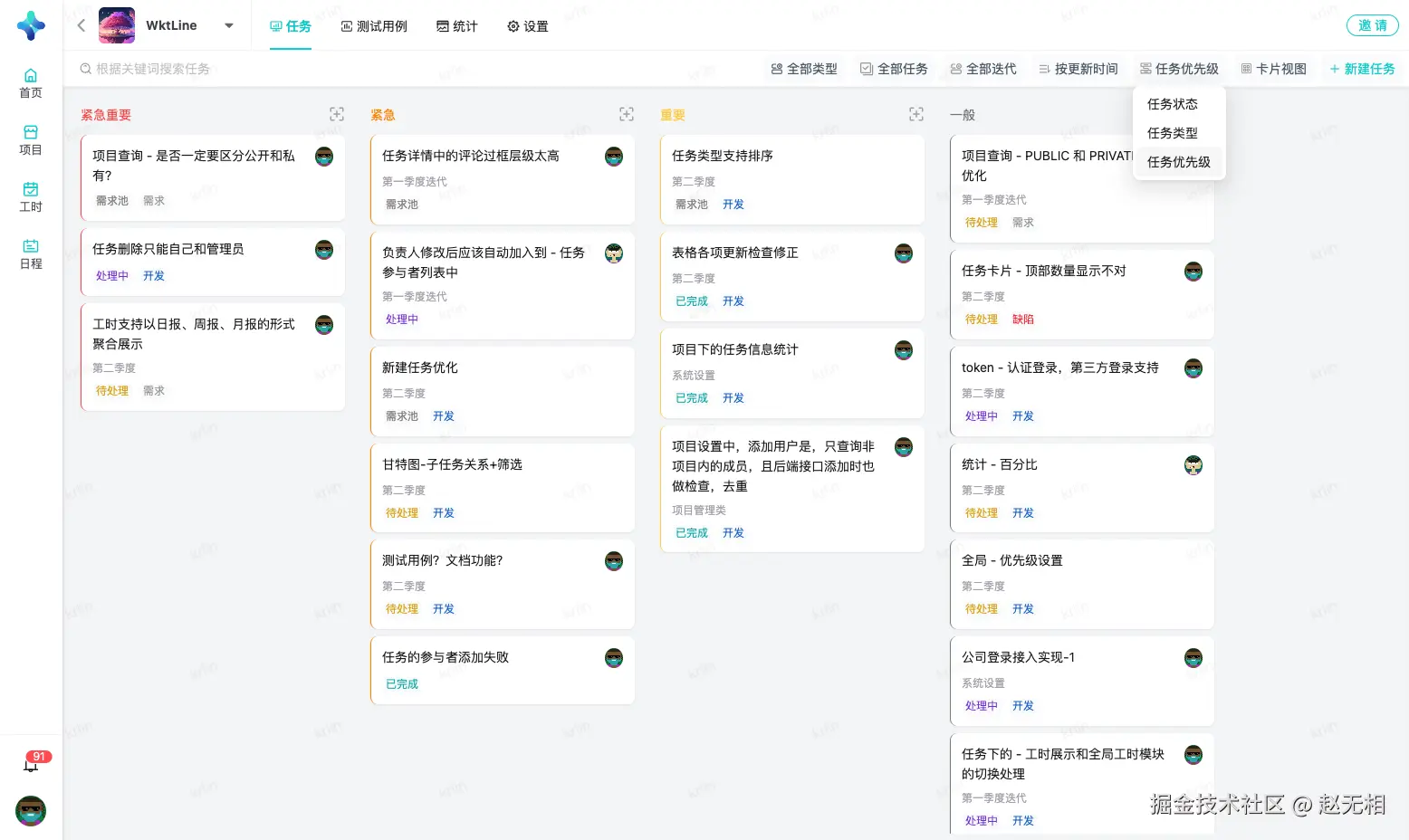Viewport: 1409px width, 840px height.
Task: Select 任务类型 in the grouping menu
Action: tap(1178, 133)
